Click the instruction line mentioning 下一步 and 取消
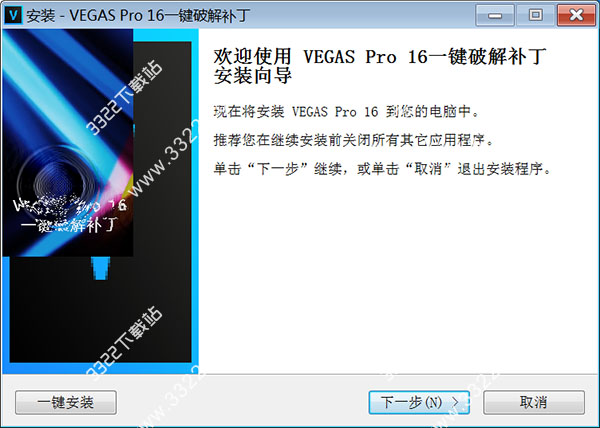 pos(383,168)
